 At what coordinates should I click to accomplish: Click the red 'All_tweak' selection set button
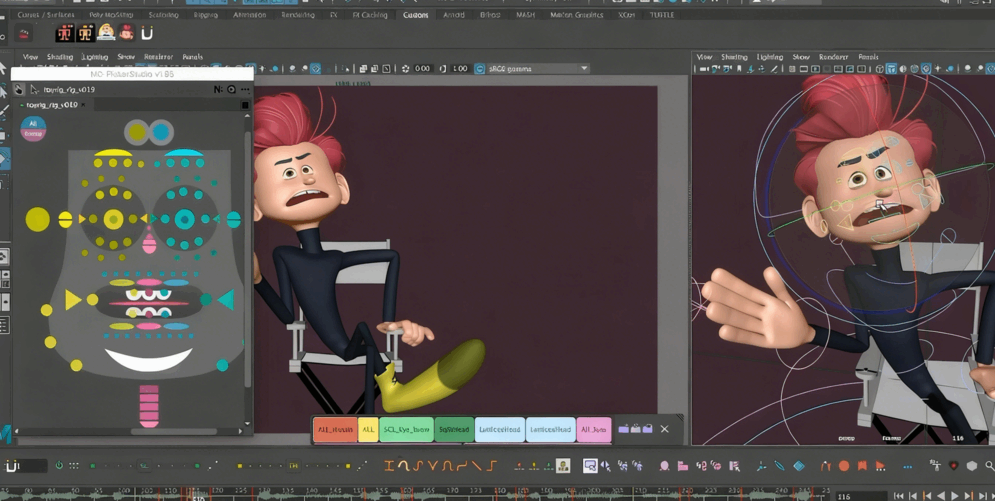(335, 430)
